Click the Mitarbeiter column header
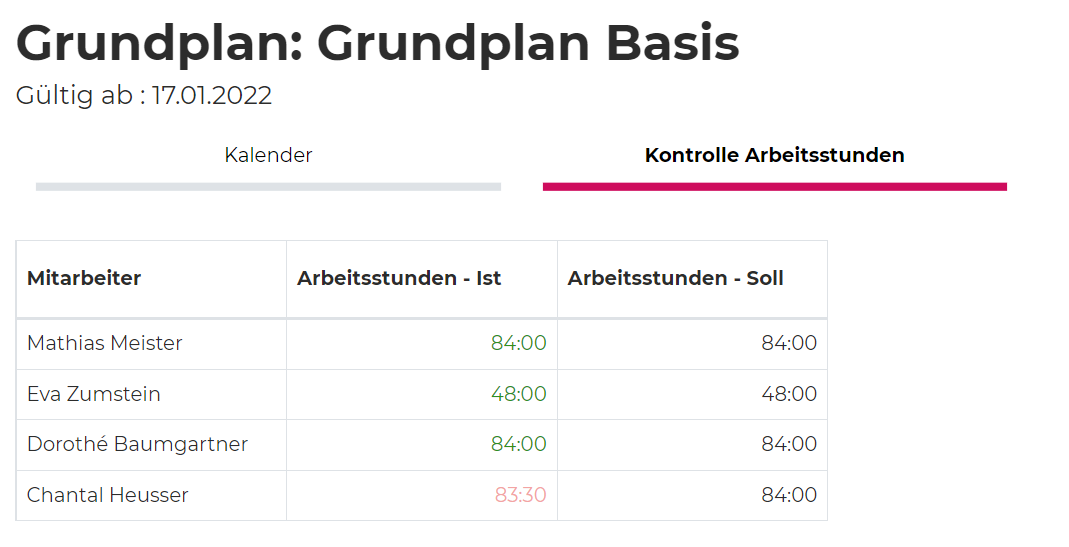The width and height of the screenshot is (1069, 547). (x=84, y=278)
